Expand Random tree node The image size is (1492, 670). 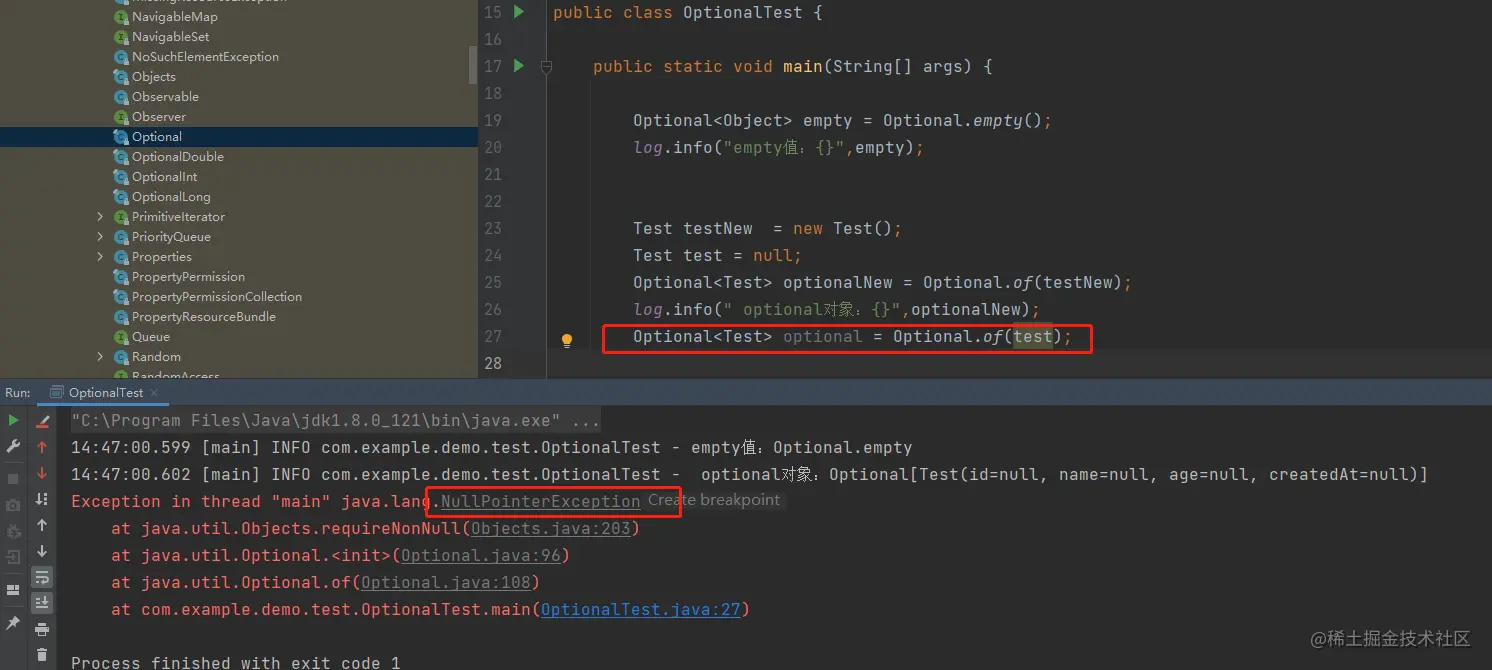click(100, 357)
